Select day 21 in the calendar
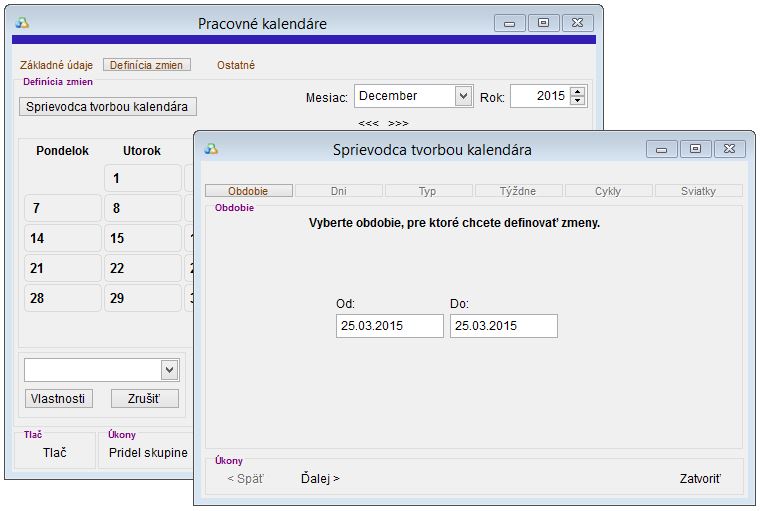Screen dimensions: 760x511 click(63, 269)
